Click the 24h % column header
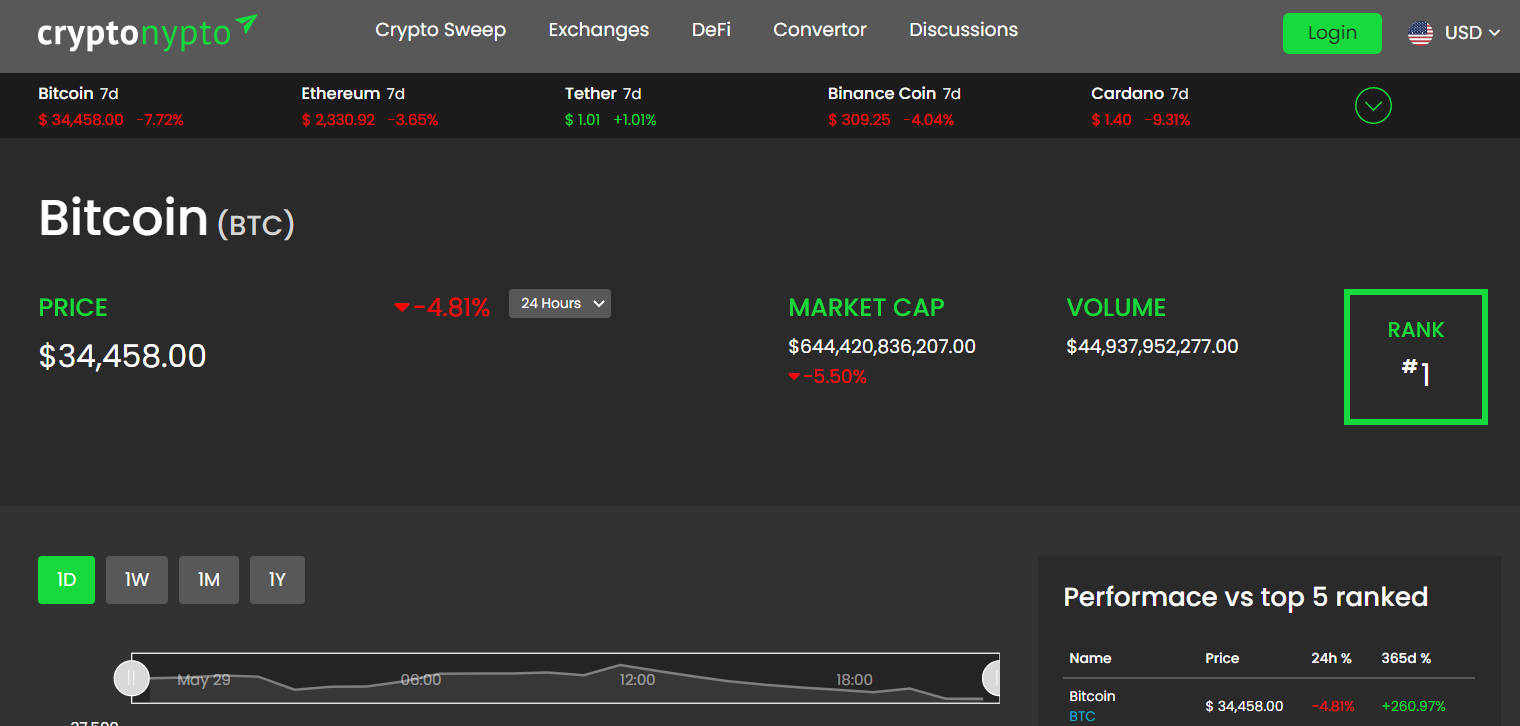Viewport: 1520px width, 726px height. [x=1331, y=658]
